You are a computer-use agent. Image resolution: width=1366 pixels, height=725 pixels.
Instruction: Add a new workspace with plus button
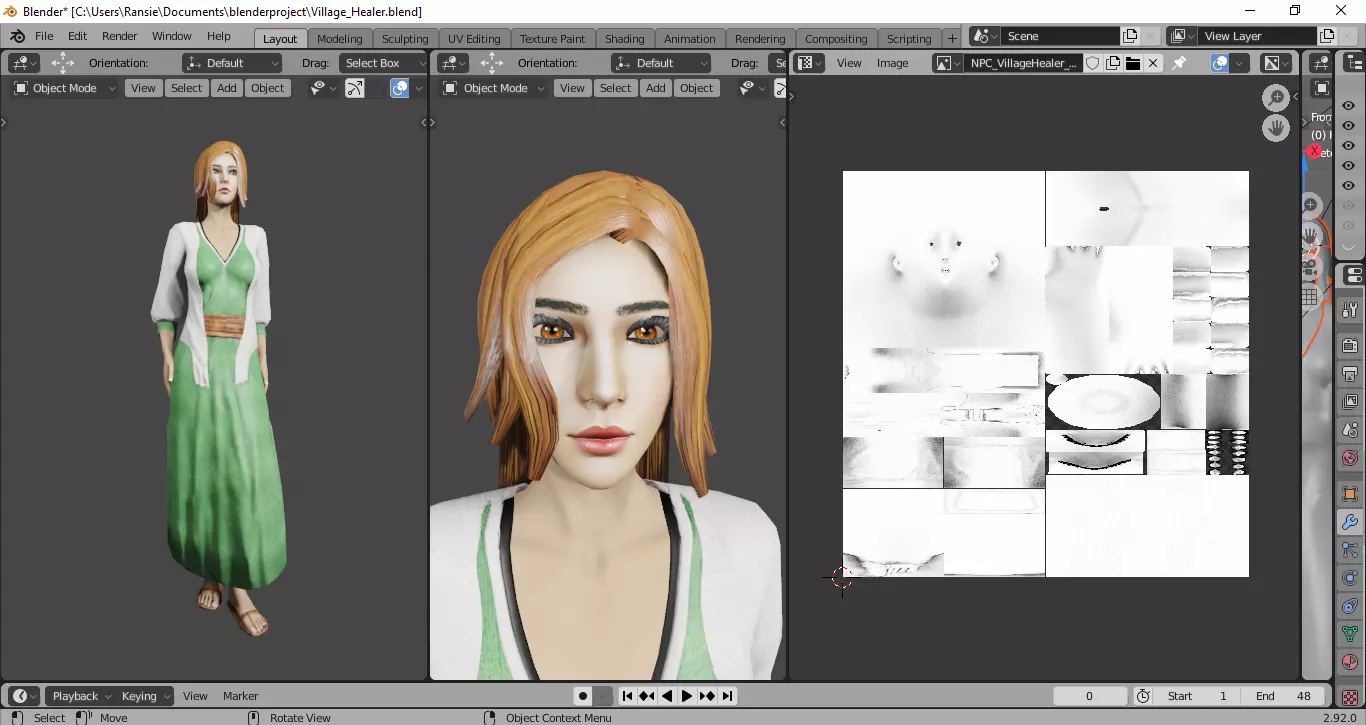point(952,38)
